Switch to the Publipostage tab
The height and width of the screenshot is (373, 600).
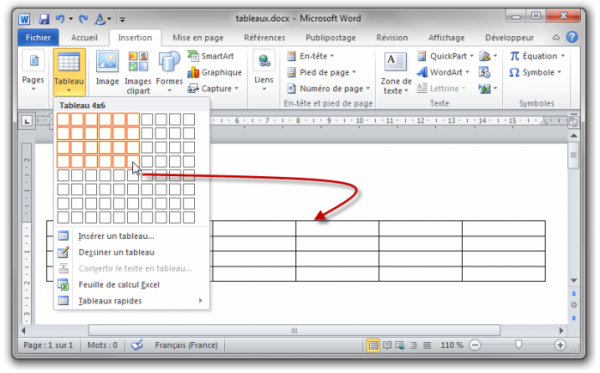click(x=331, y=37)
